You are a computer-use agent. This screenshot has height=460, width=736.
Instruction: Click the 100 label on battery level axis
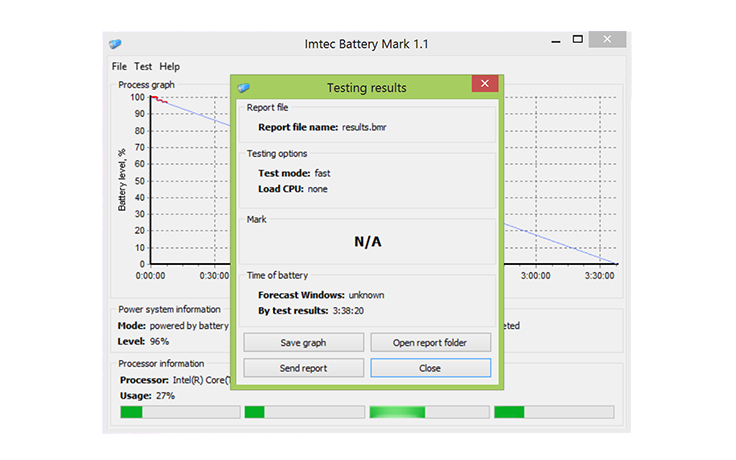click(x=138, y=97)
